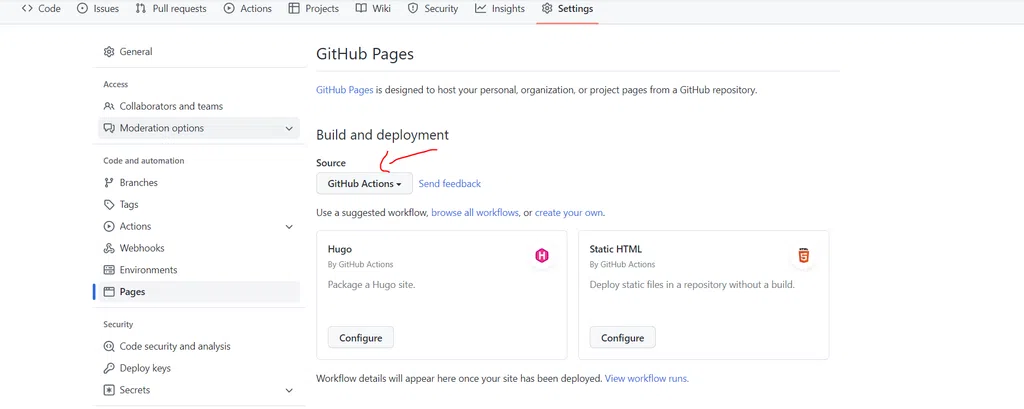Click the HTML5 logo on Static HTML card
The image size is (1024, 409).
point(803,256)
